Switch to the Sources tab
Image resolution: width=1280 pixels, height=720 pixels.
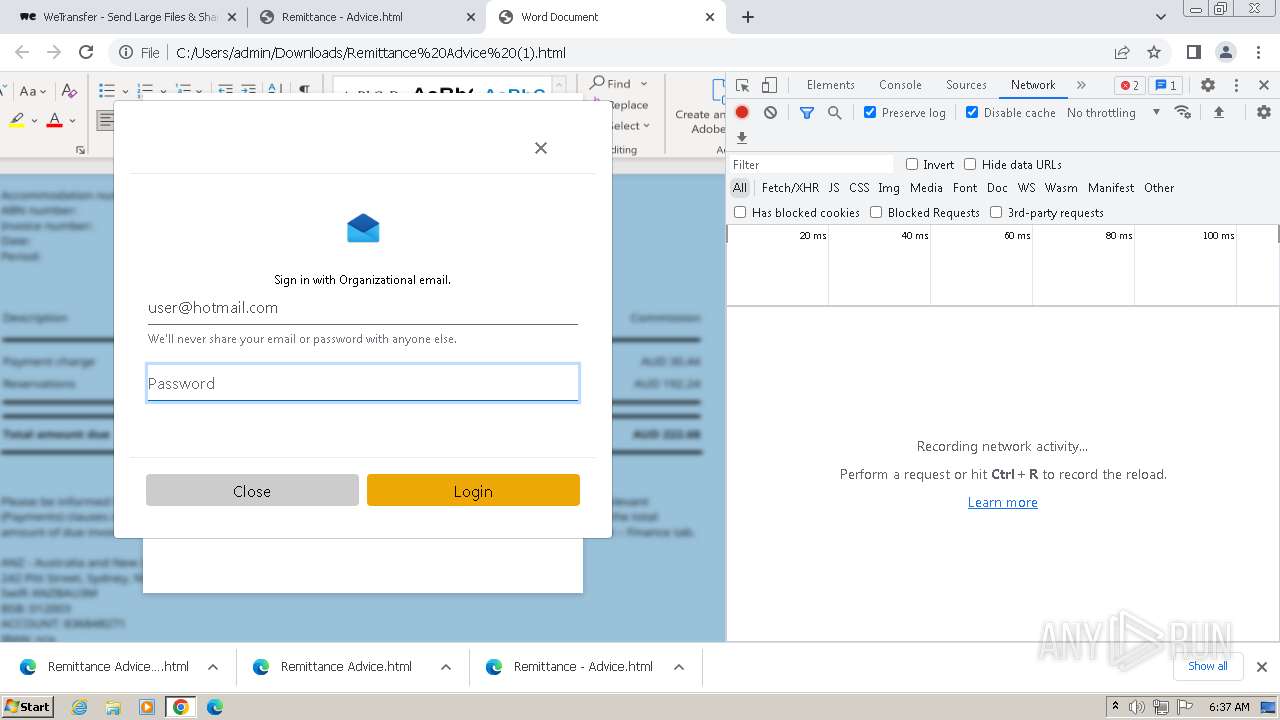pyautogui.click(x=966, y=85)
